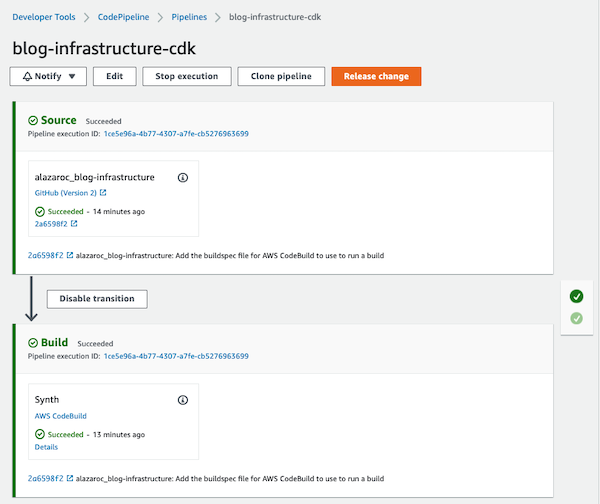Click '13 minutes ago' timestamp
This screenshot has width=600, height=504.
119,435
